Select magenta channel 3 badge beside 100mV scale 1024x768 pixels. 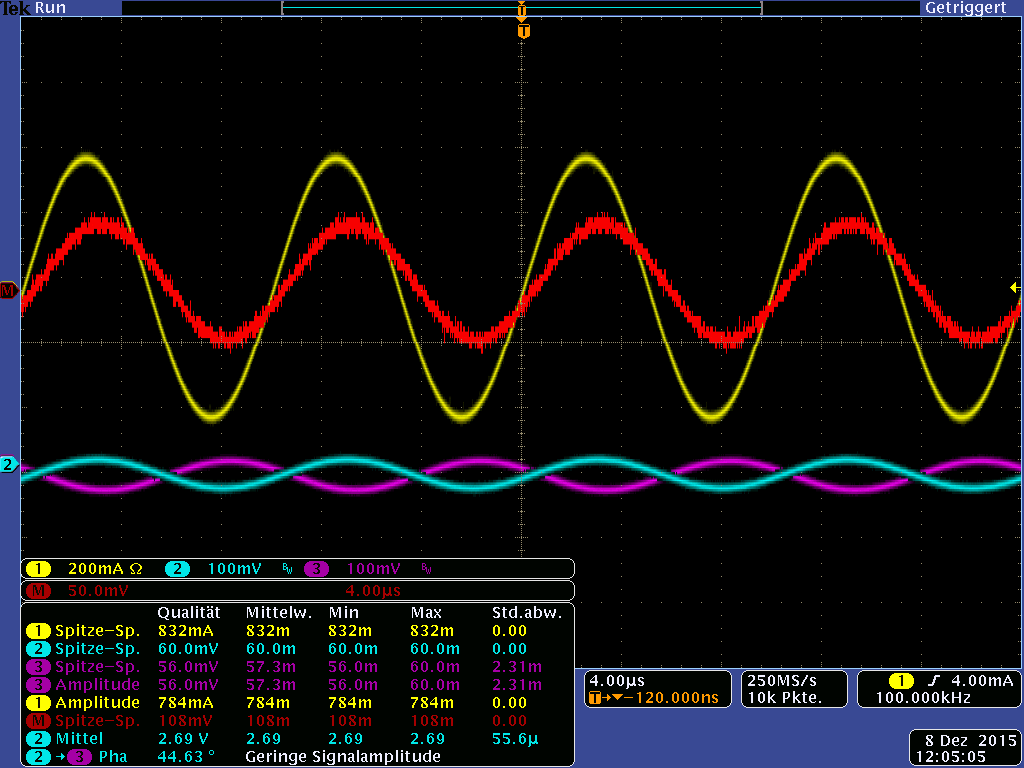pos(316,569)
